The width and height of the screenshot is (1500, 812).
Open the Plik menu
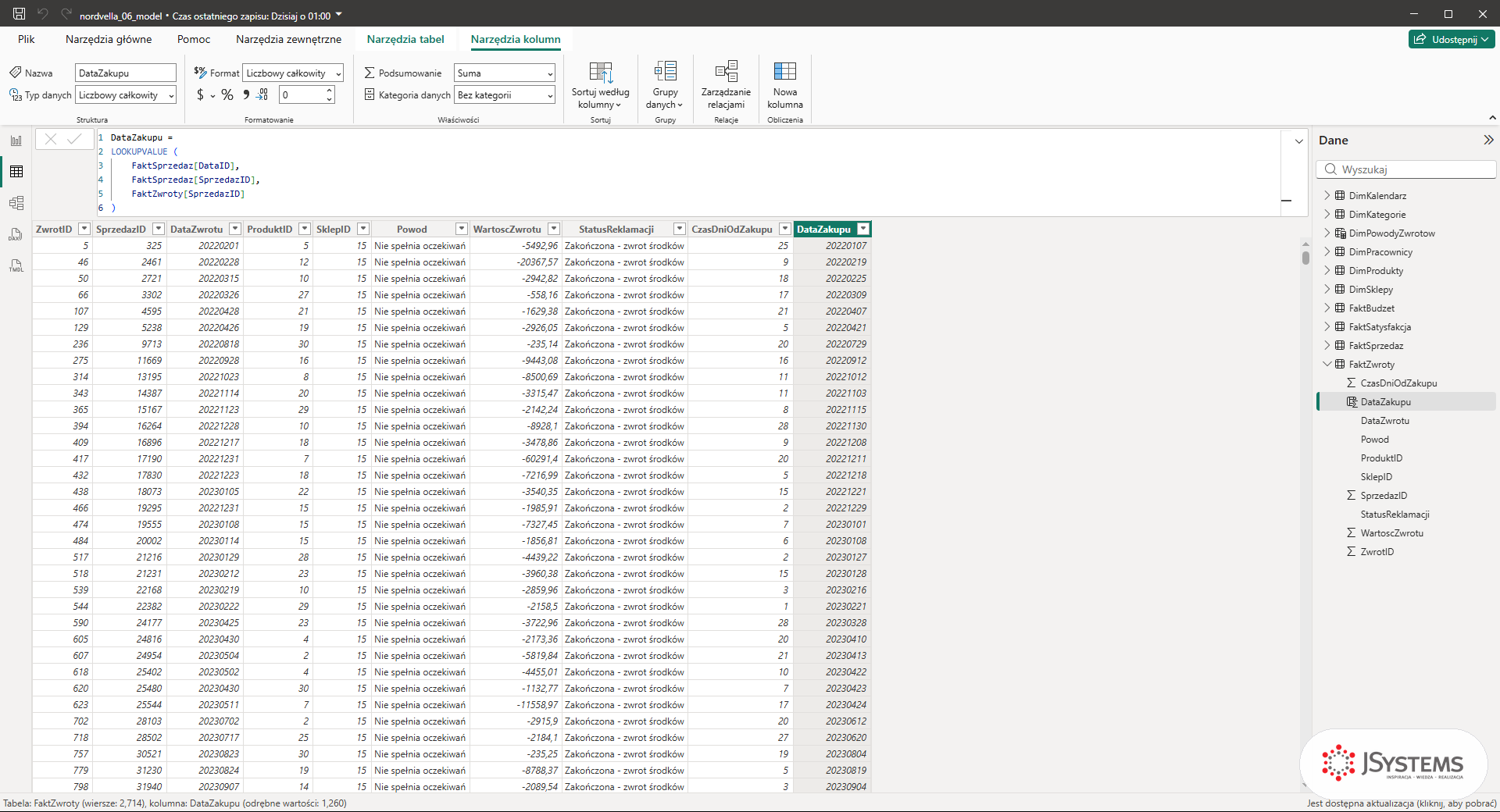(27, 39)
